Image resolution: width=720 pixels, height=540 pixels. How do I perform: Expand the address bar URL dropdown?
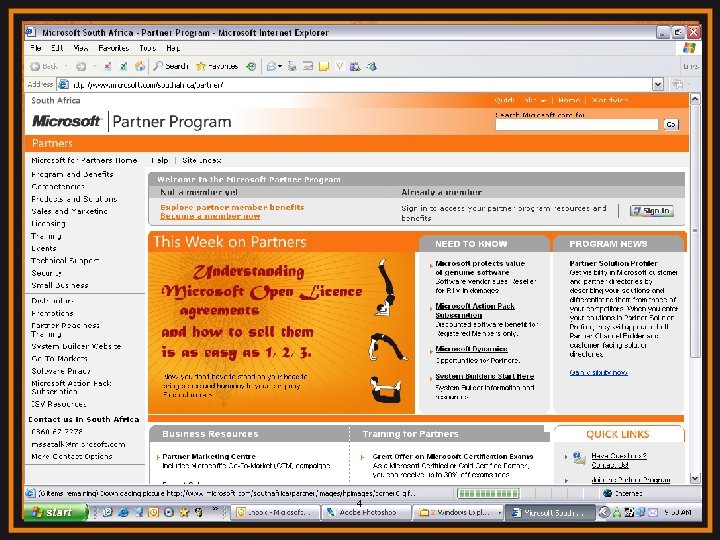point(658,84)
